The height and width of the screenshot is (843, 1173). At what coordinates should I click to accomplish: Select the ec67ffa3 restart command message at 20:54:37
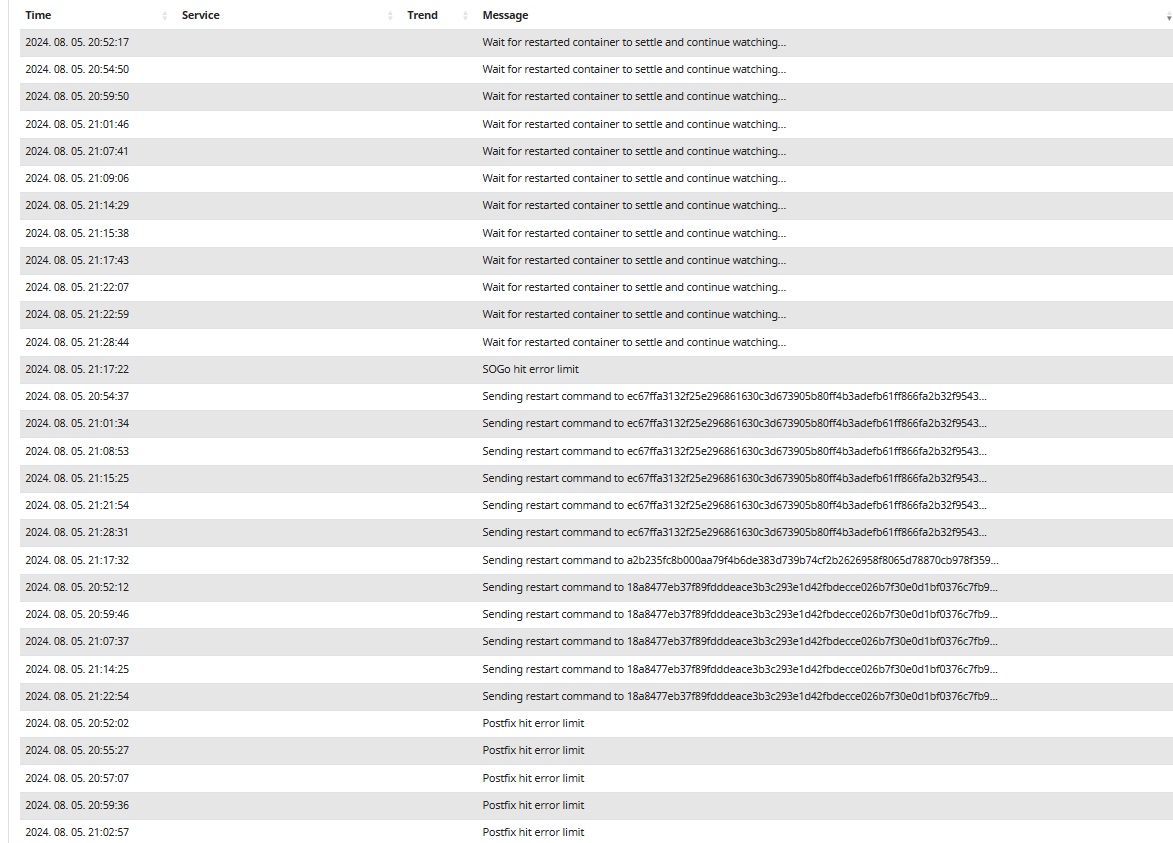click(x=734, y=396)
